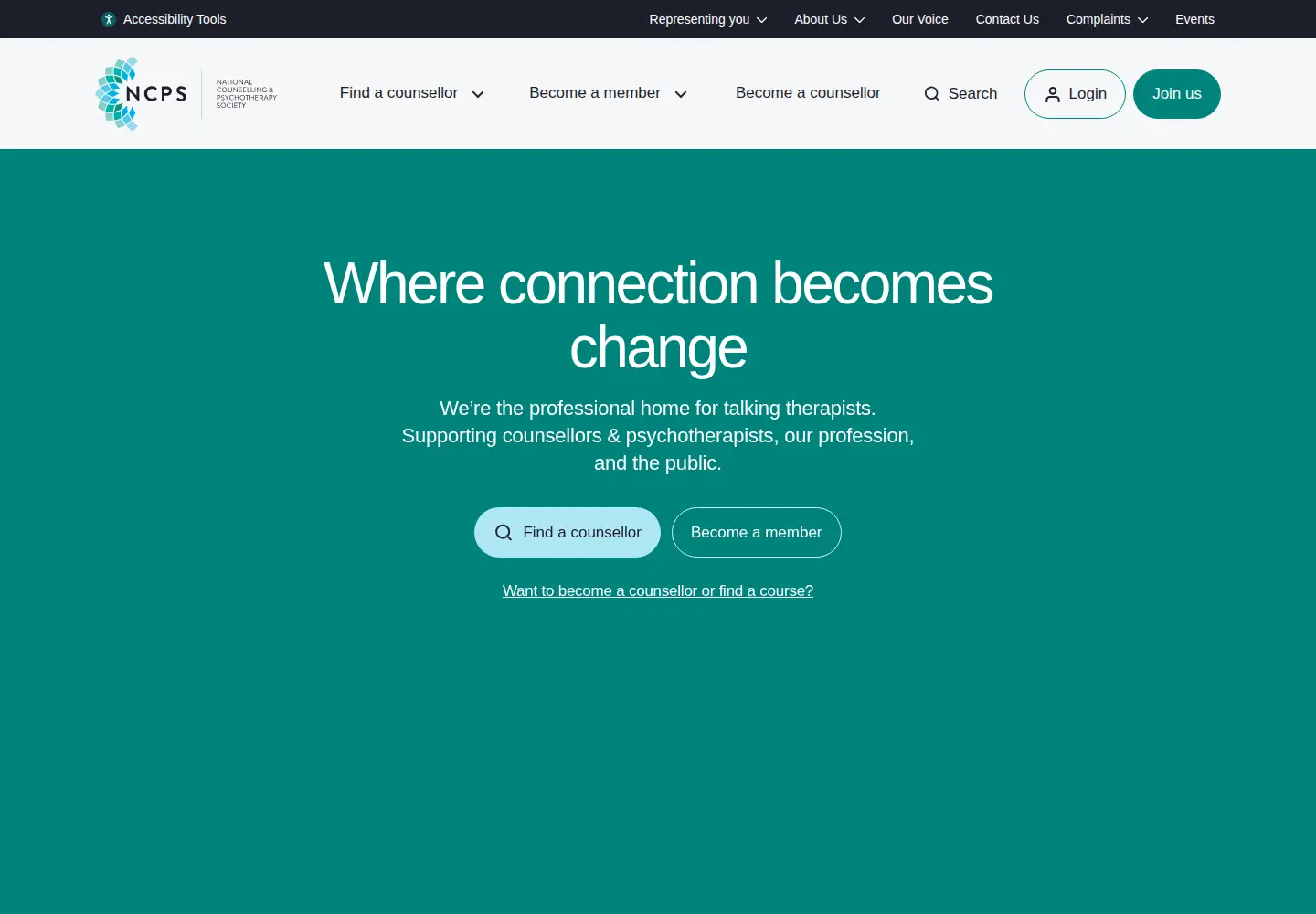Follow the 'Want to become a counsellor' link
1316x914 pixels.
[658, 591]
